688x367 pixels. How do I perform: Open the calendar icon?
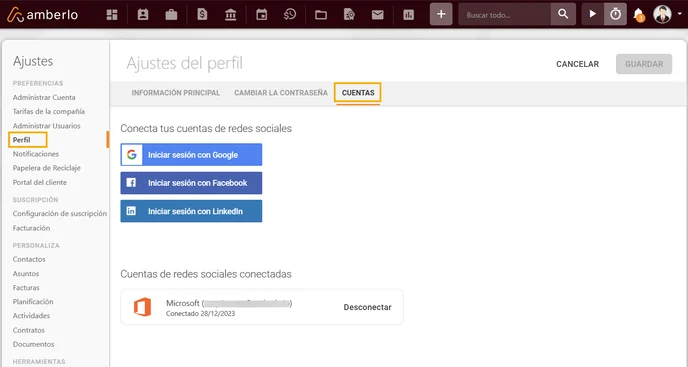click(x=262, y=14)
